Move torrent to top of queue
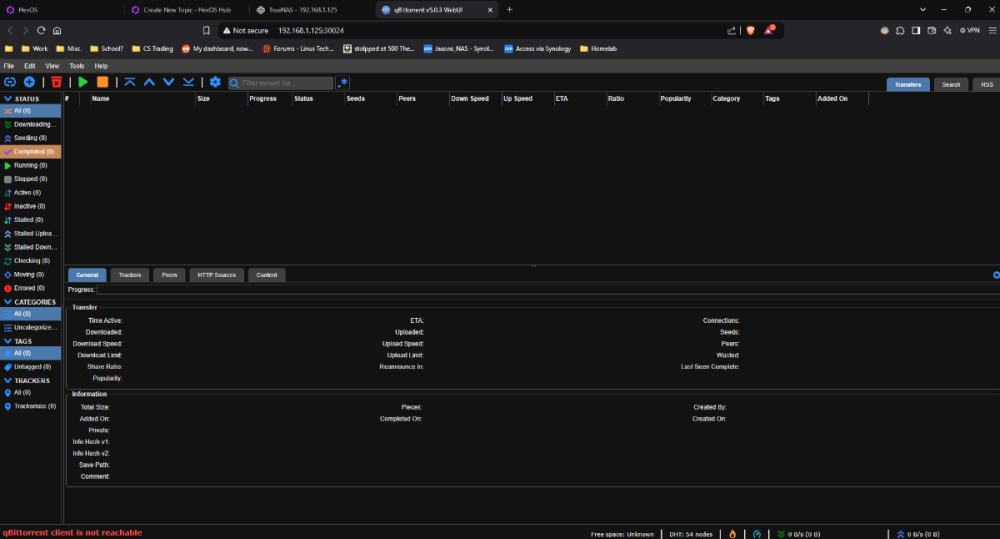Screen dimensions: 1000x539 129,82
